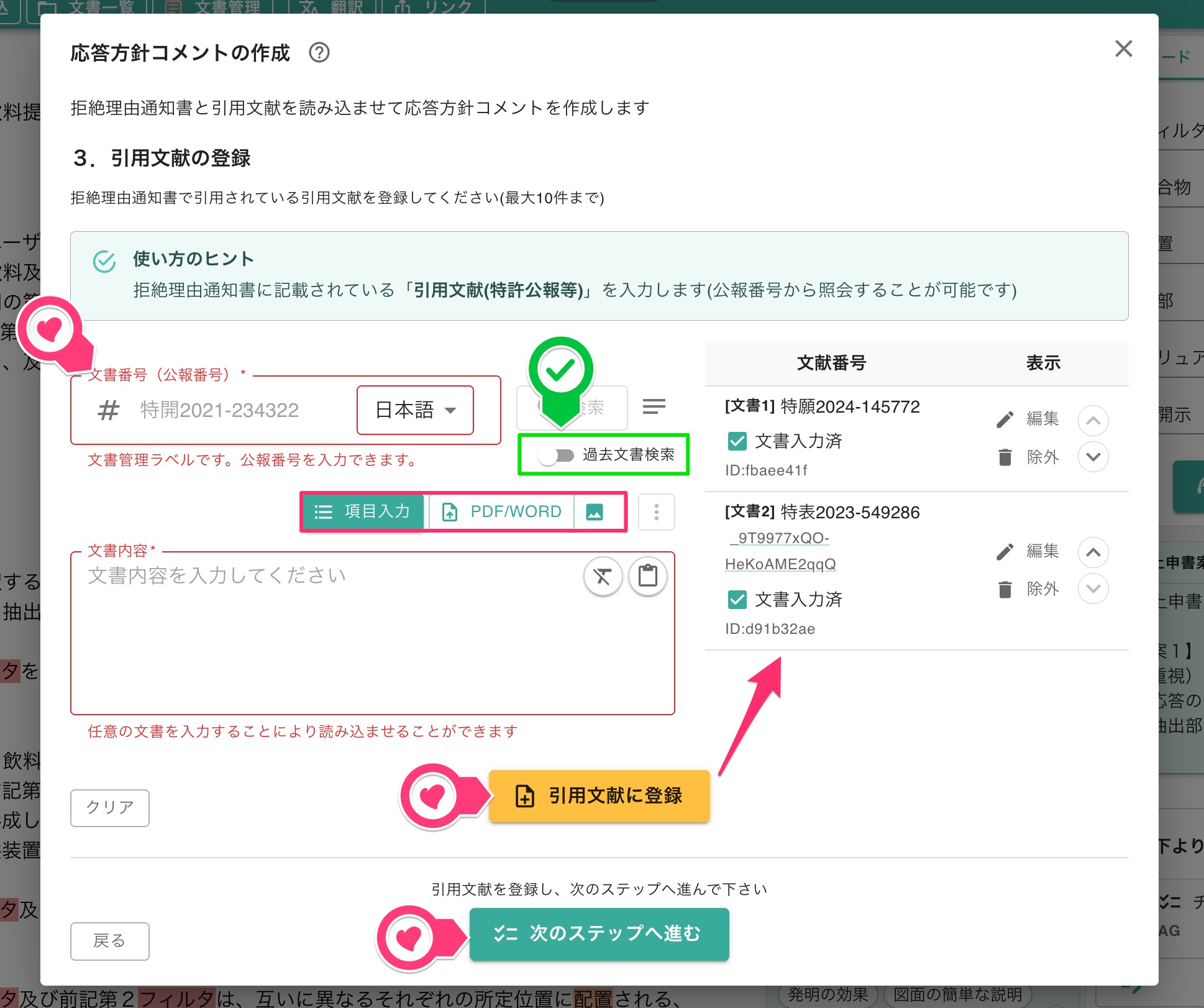Image resolution: width=1204 pixels, height=1008 pixels.
Task: Click the # hash icon in number field
Action: [108, 410]
